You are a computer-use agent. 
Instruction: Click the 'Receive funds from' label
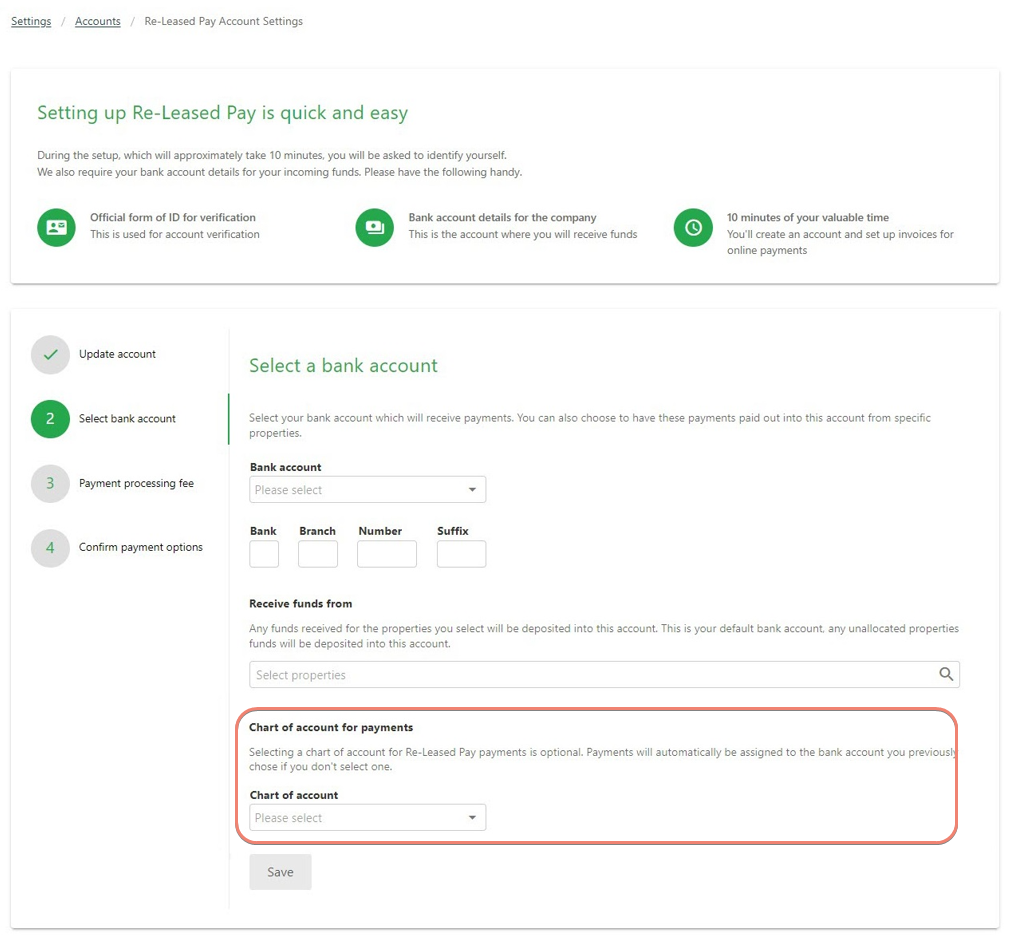point(300,603)
